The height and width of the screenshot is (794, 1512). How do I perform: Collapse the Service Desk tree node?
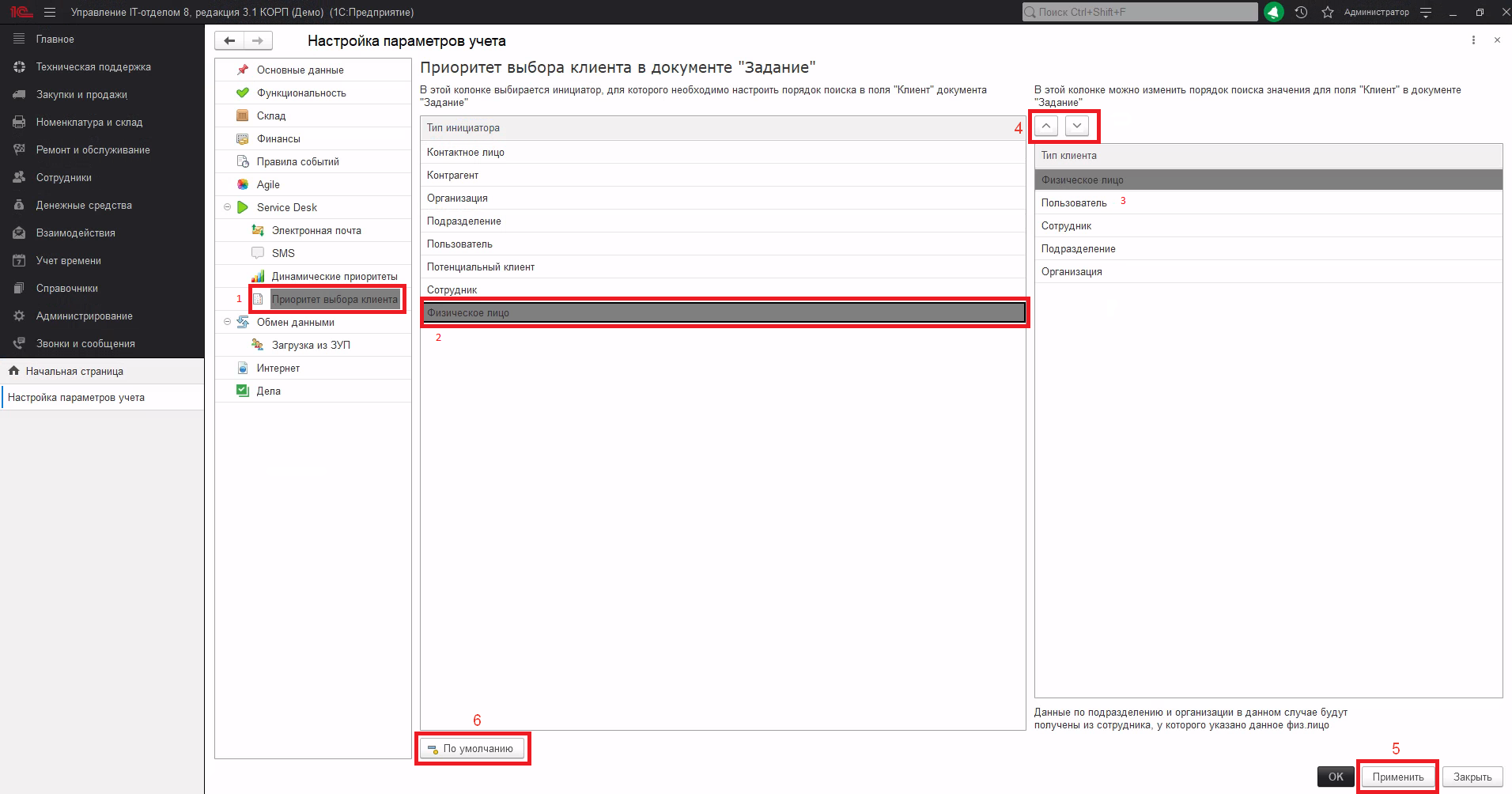tap(228, 207)
